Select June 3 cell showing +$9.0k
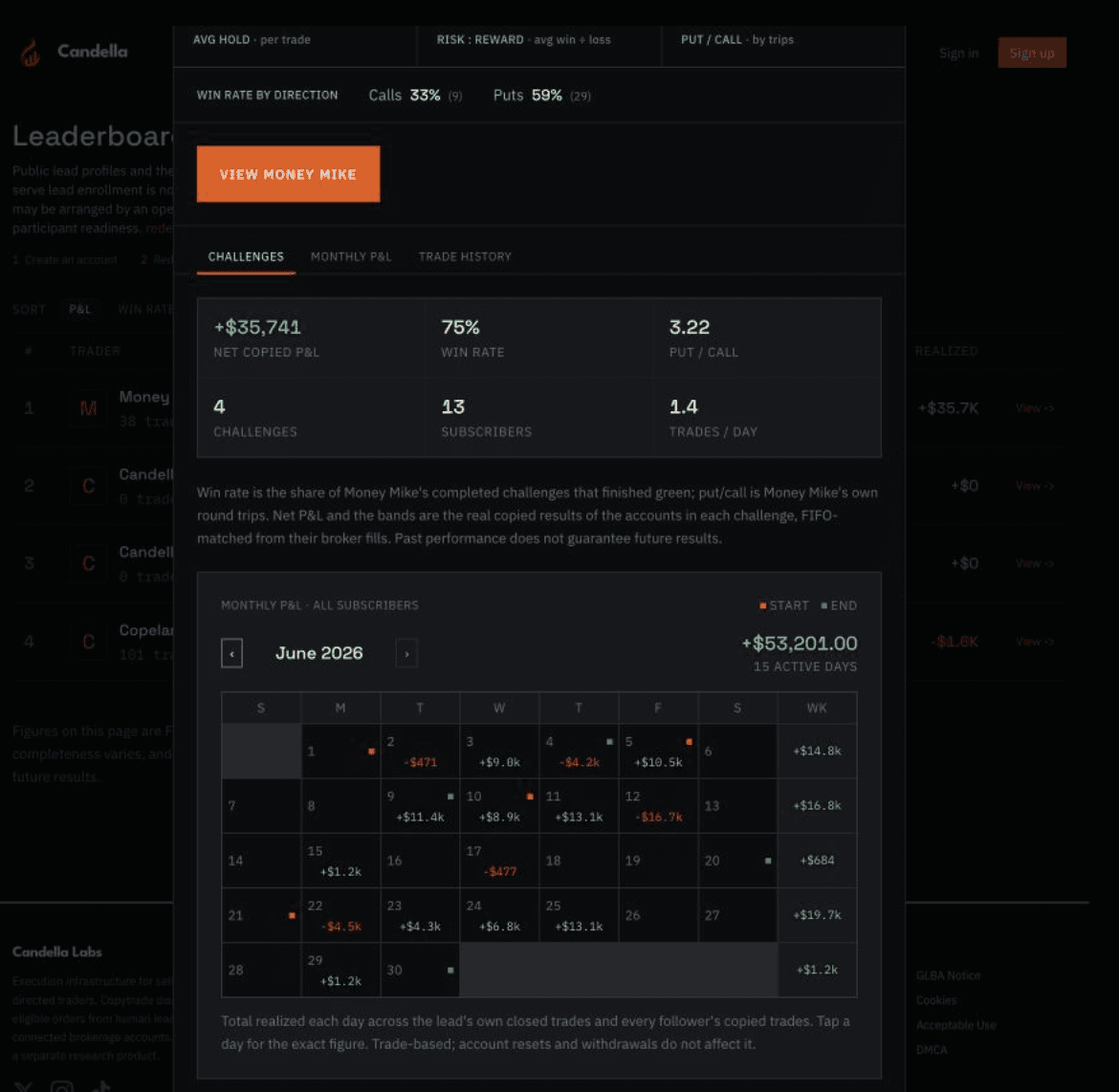The height and width of the screenshot is (1092, 1119). [499, 752]
